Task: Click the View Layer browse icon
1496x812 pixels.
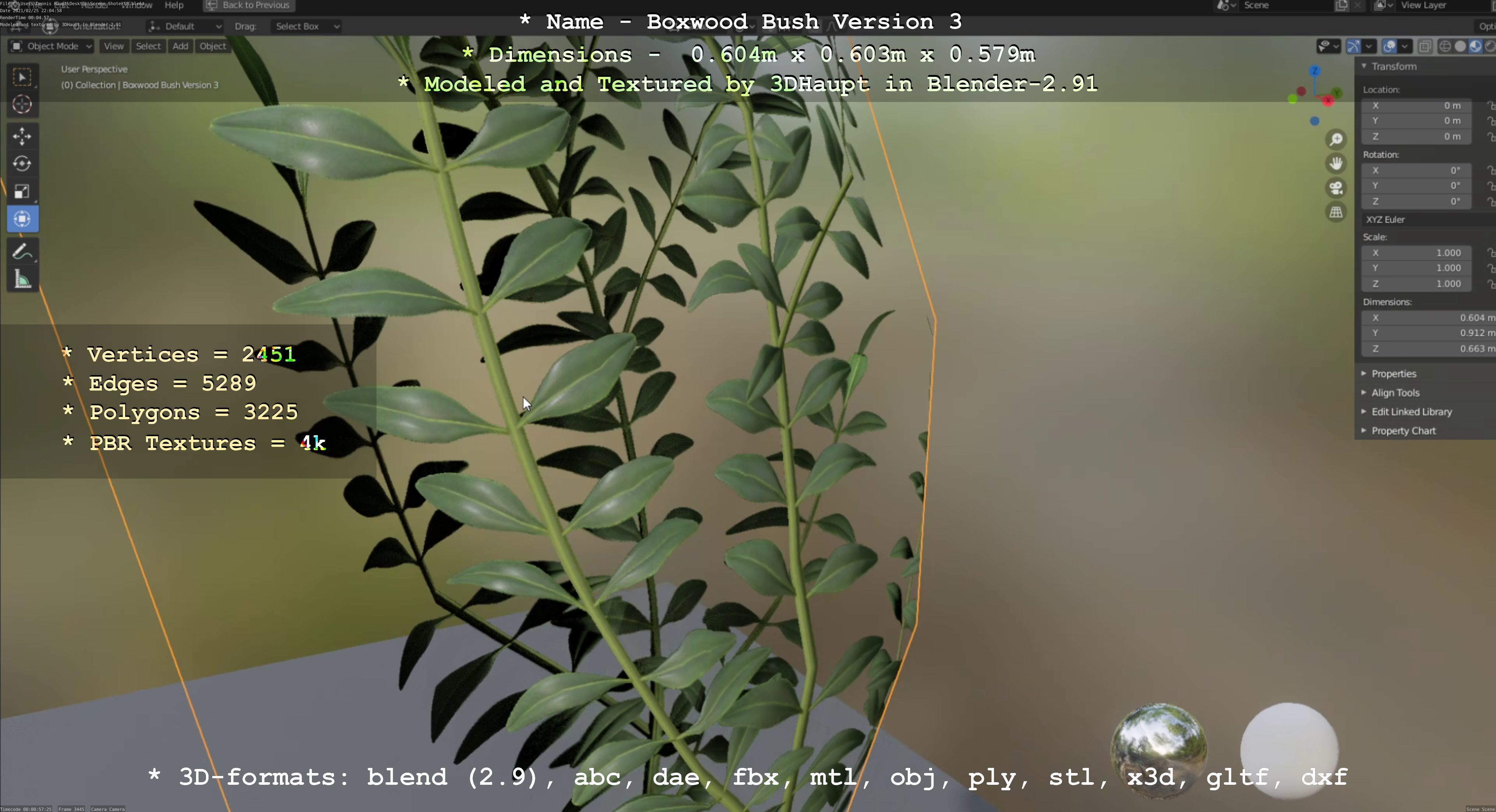Action: click(x=1383, y=5)
